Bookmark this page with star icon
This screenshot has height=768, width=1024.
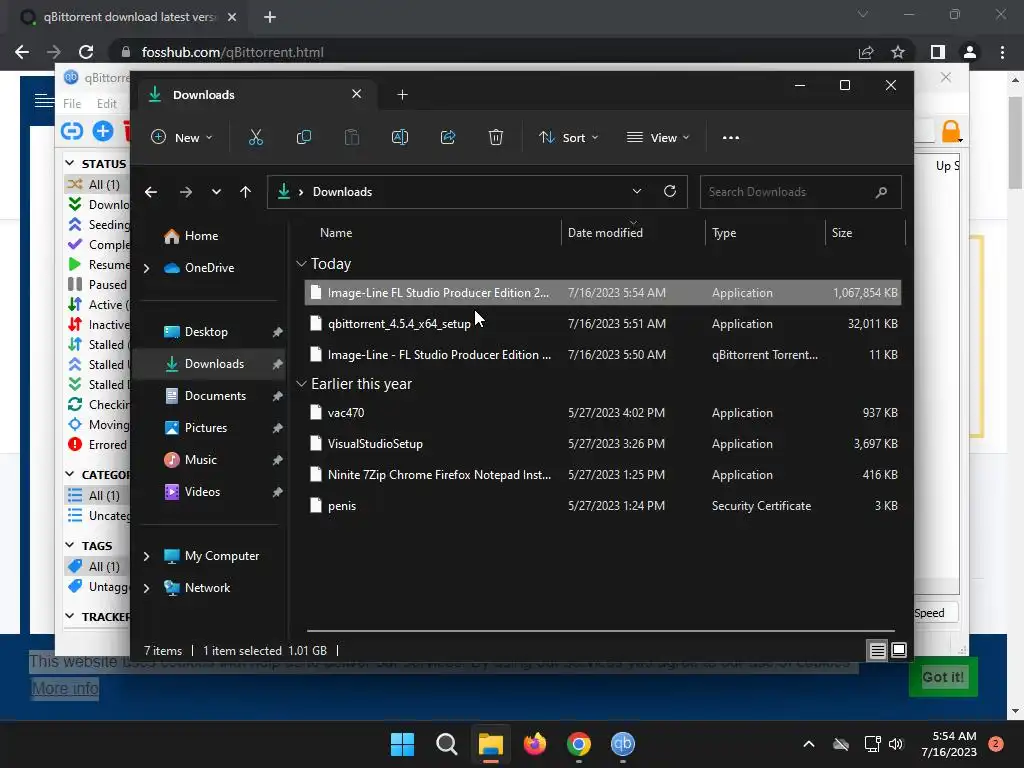(x=898, y=52)
